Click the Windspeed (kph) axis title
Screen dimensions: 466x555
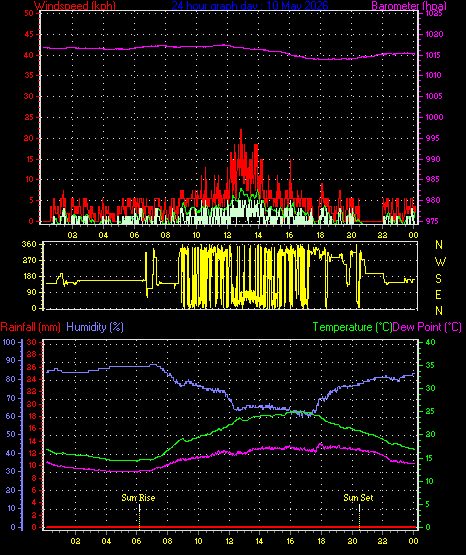[x=75, y=6]
